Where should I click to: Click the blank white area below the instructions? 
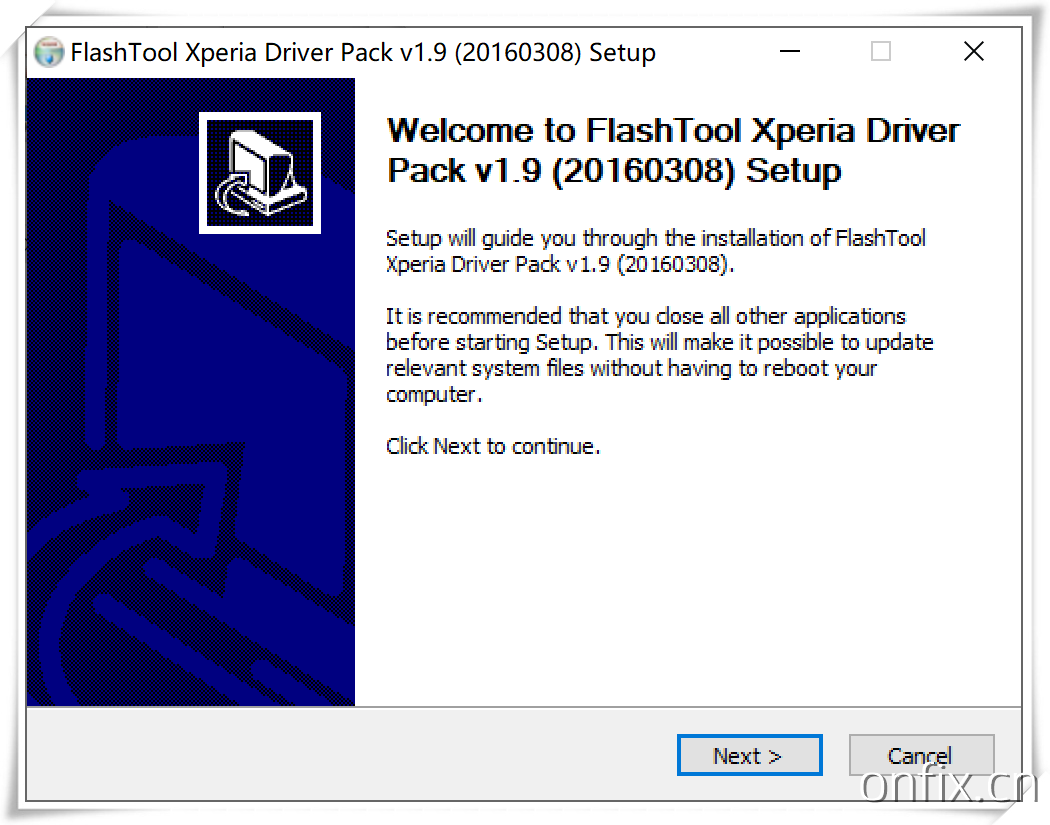(x=680, y=590)
